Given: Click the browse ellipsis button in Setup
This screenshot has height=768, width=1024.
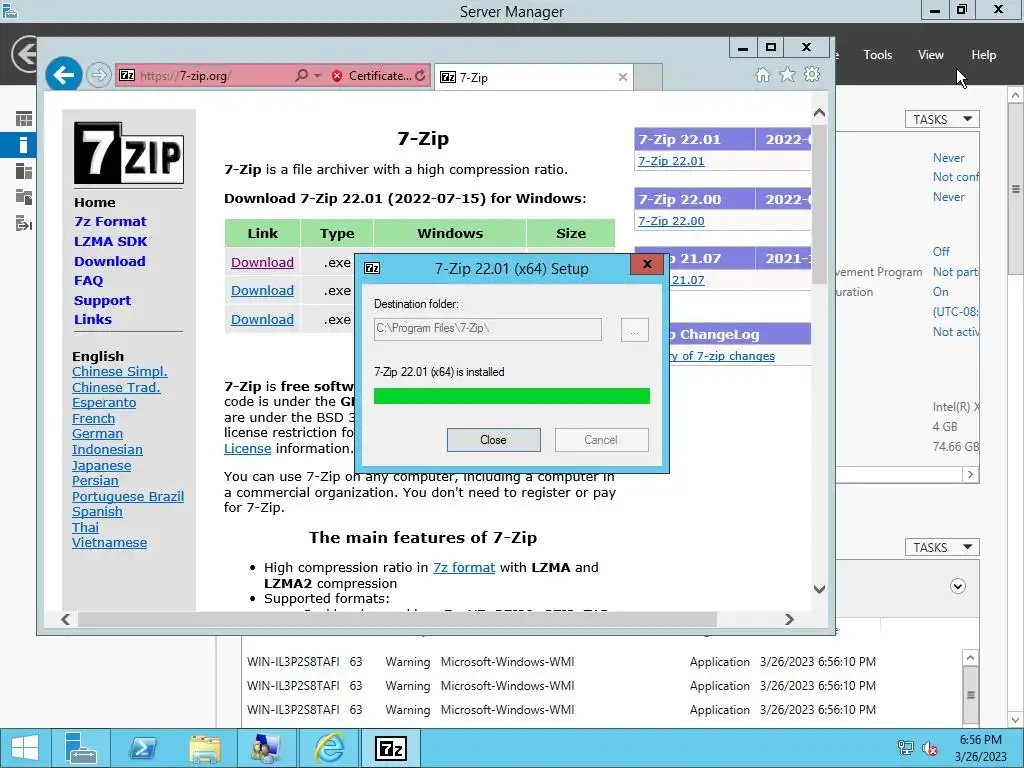Looking at the screenshot, I should point(634,330).
